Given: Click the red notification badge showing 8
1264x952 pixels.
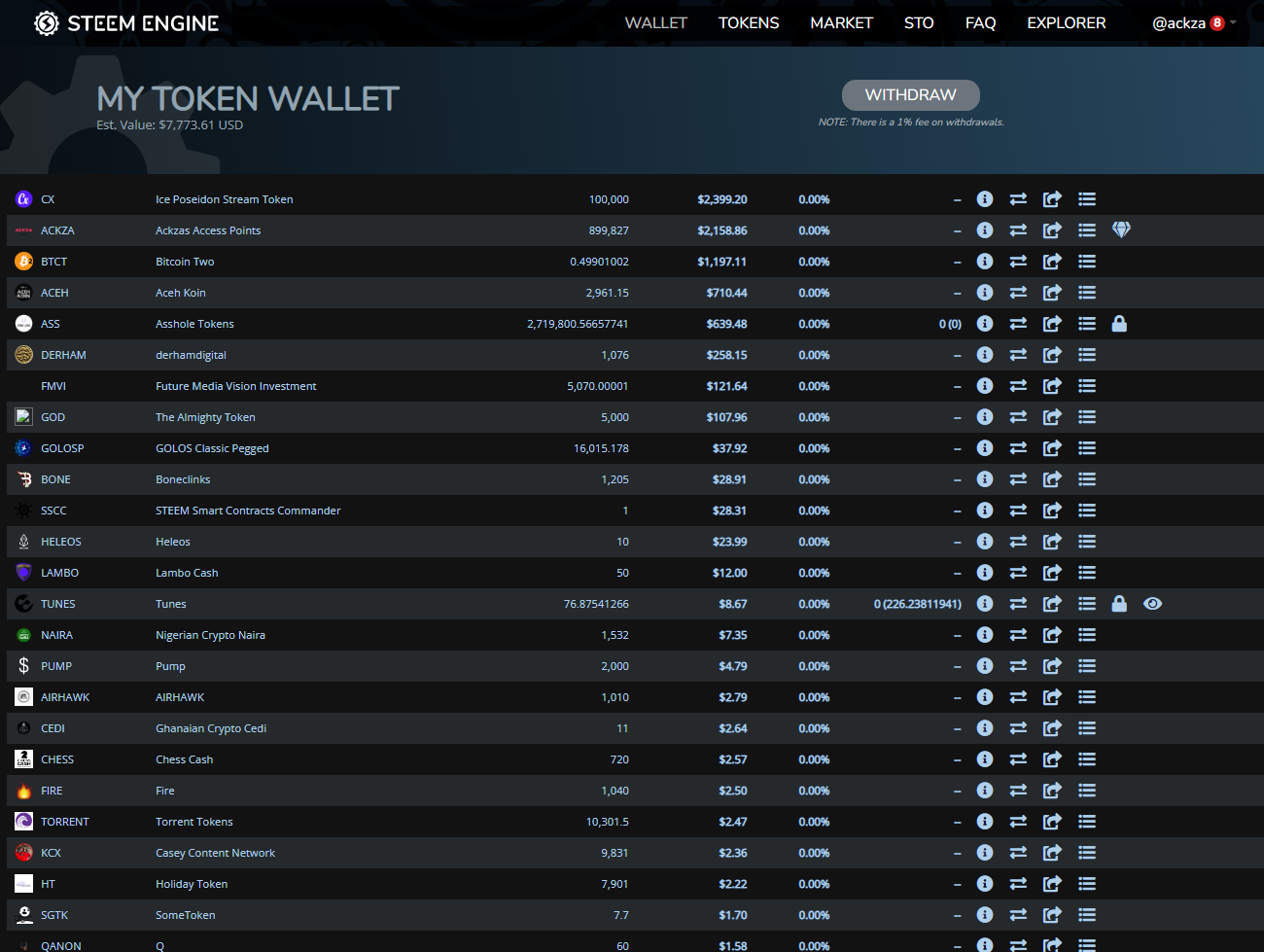Looking at the screenshot, I should click(1217, 23).
